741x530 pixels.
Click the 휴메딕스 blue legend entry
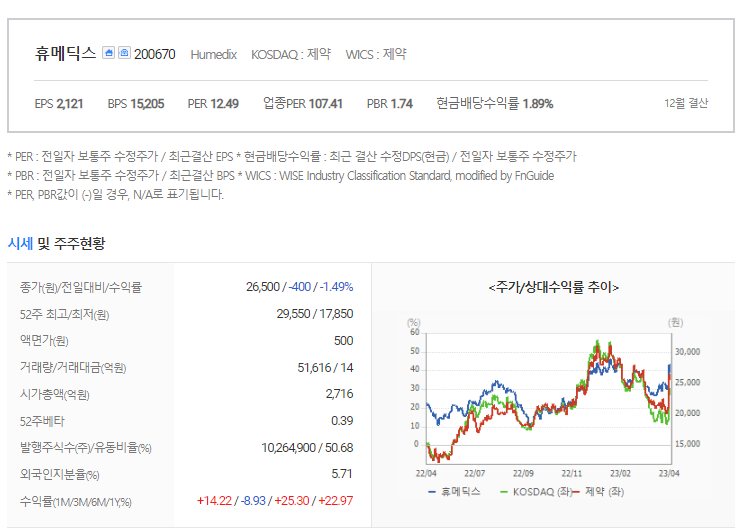click(x=455, y=492)
